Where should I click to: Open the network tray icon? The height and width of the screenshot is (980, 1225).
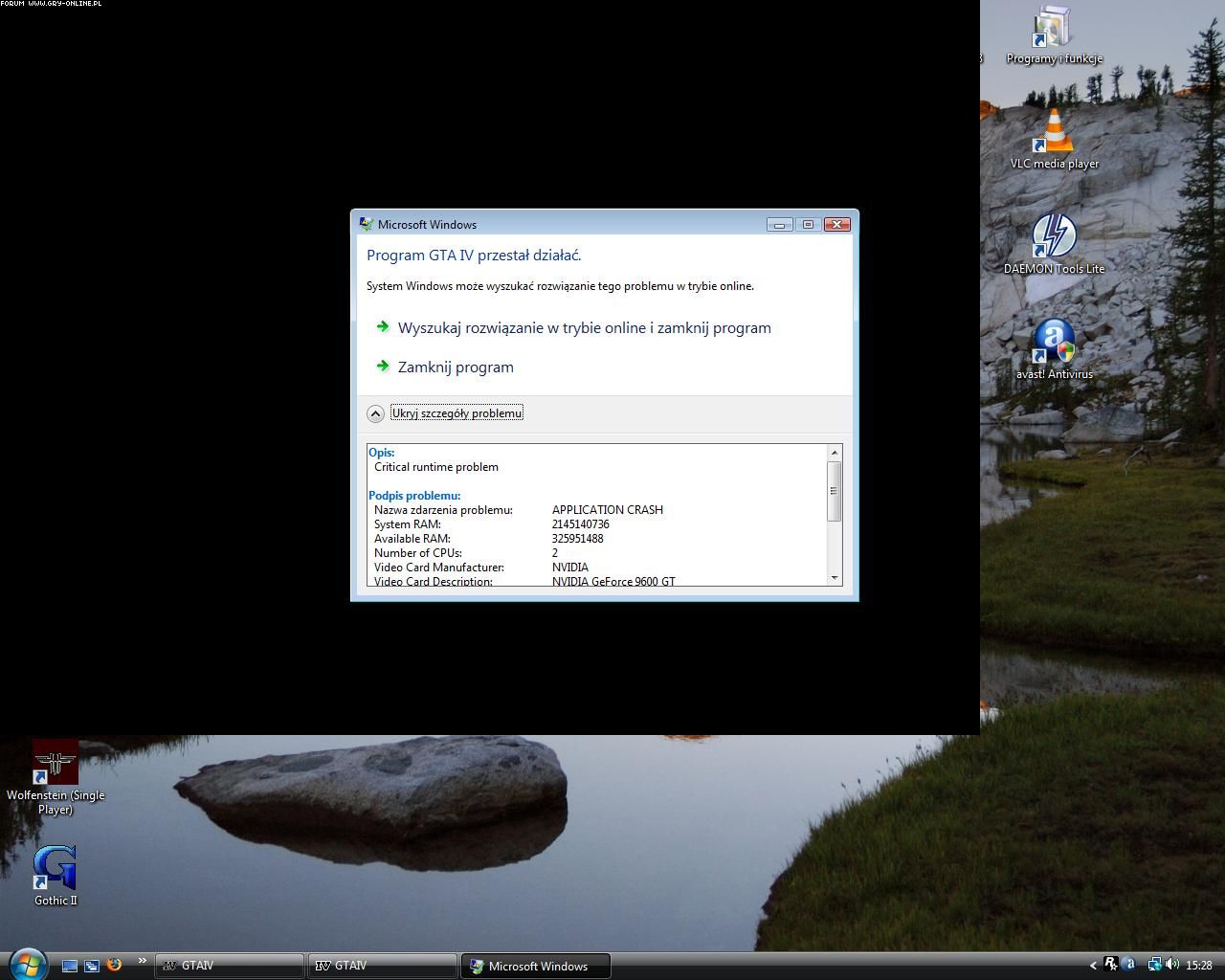(1154, 965)
